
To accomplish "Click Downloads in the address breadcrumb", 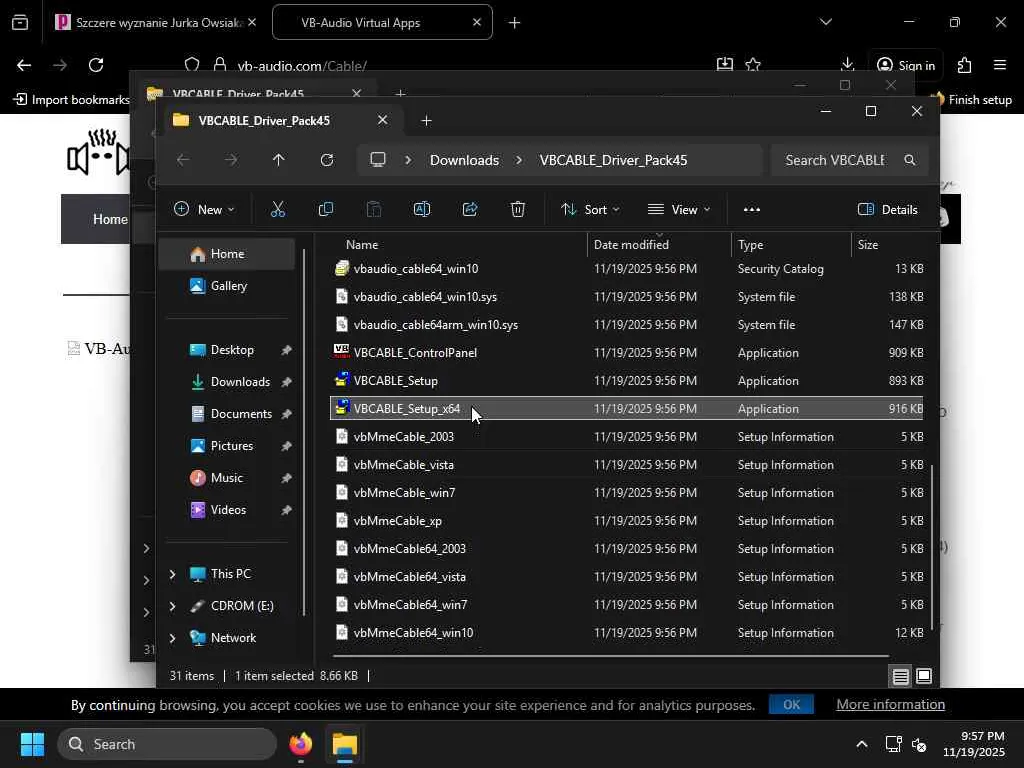I will (x=464, y=160).
